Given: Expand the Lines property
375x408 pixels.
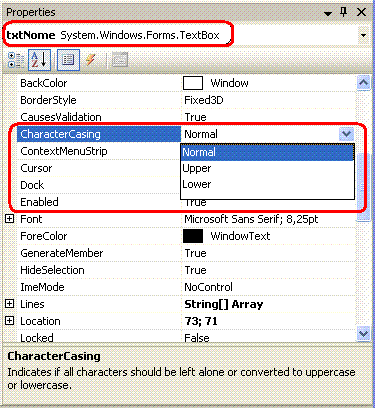Looking at the screenshot, I should (x=10, y=304).
